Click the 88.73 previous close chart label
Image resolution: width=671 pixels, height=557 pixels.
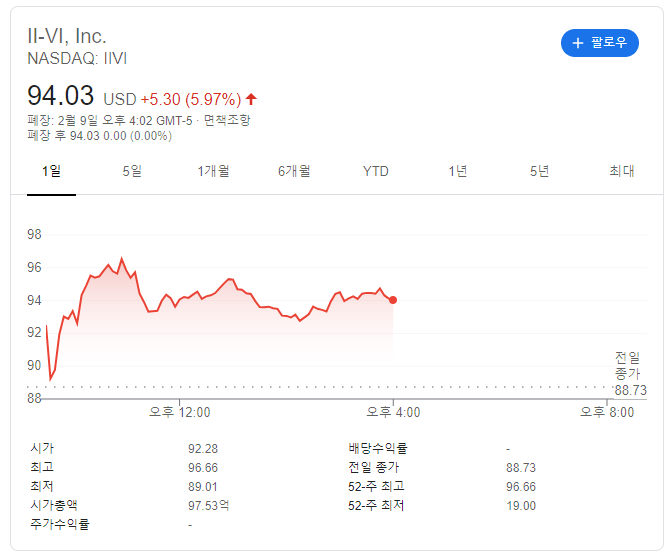point(631,390)
